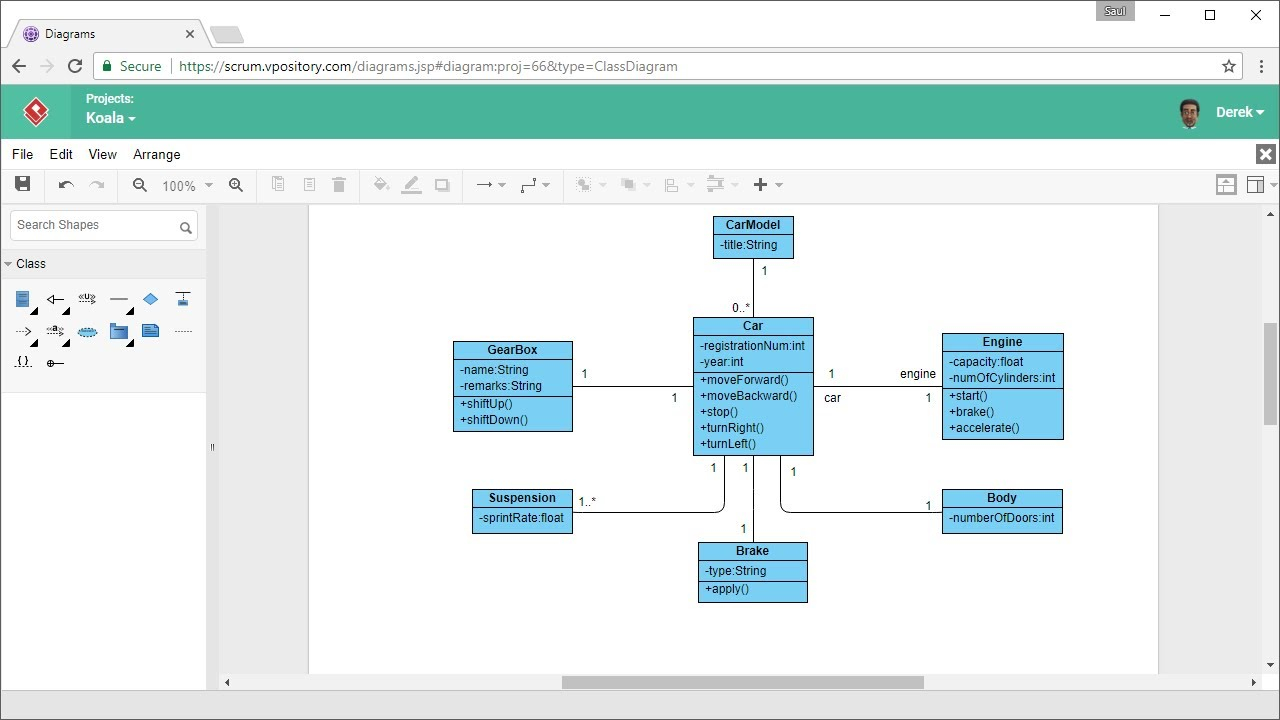This screenshot has height=720, width=1280.
Task: Click the copy icon in toolbar
Action: (278, 185)
